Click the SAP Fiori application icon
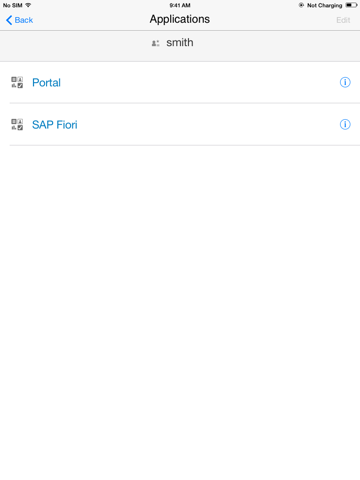Screen dimensions: 360x480 [x=17, y=124]
